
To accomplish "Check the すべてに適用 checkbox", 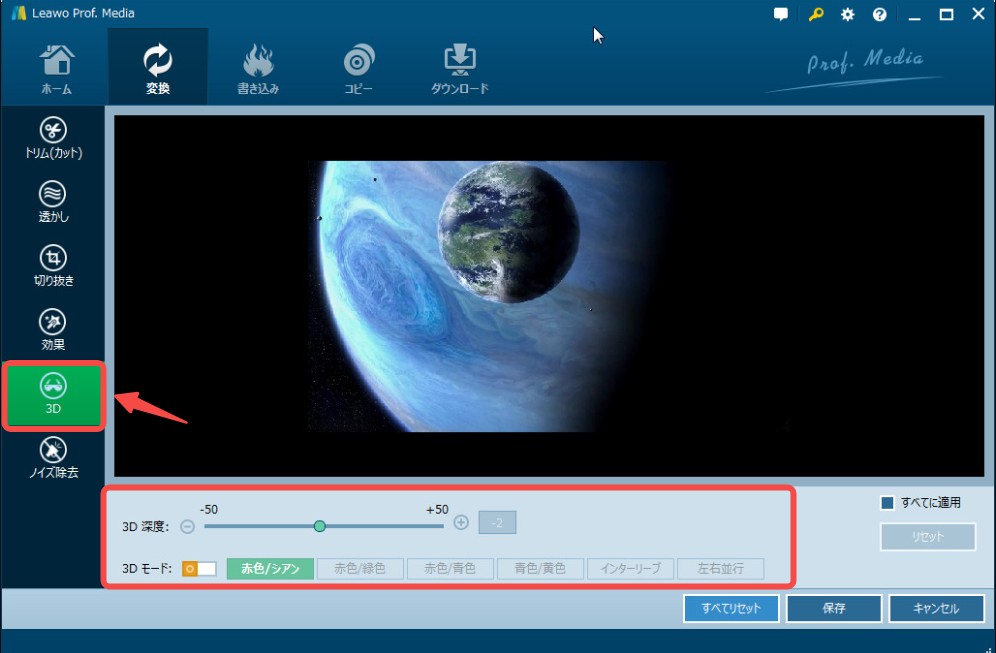I will tap(887, 503).
